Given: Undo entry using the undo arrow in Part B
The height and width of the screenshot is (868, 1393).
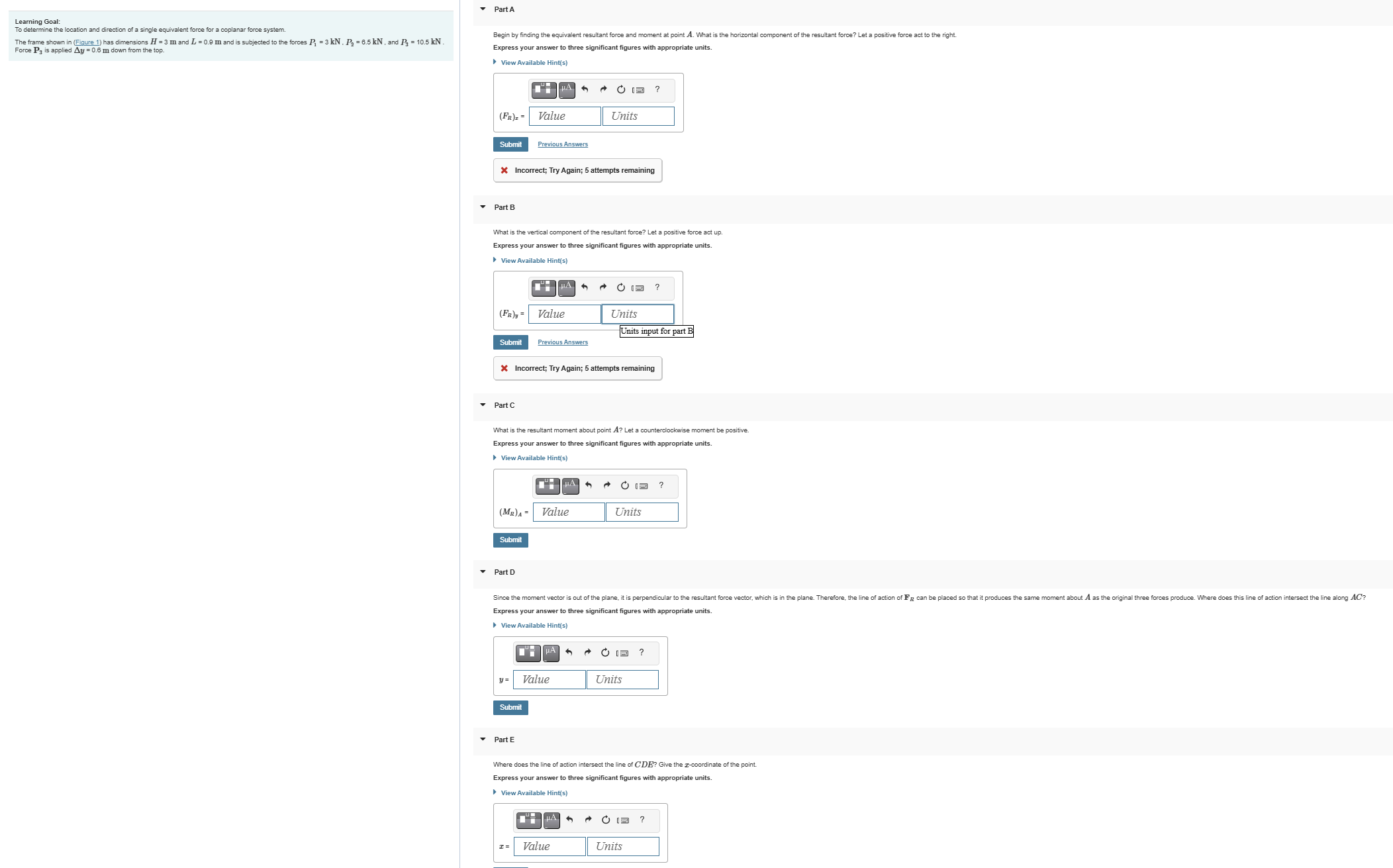Looking at the screenshot, I should (x=584, y=287).
